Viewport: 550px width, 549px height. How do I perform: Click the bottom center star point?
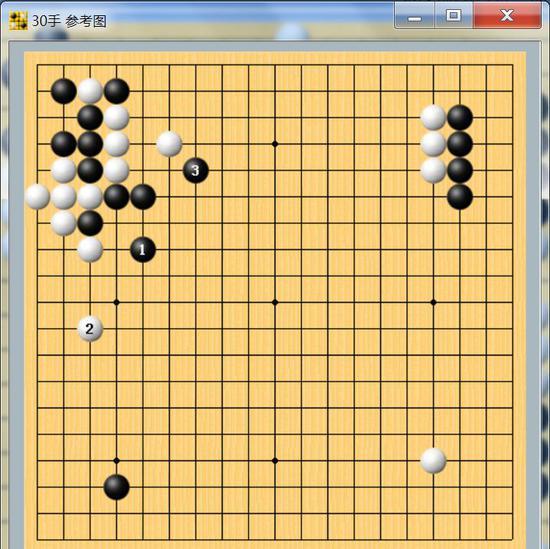coord(275,461)
